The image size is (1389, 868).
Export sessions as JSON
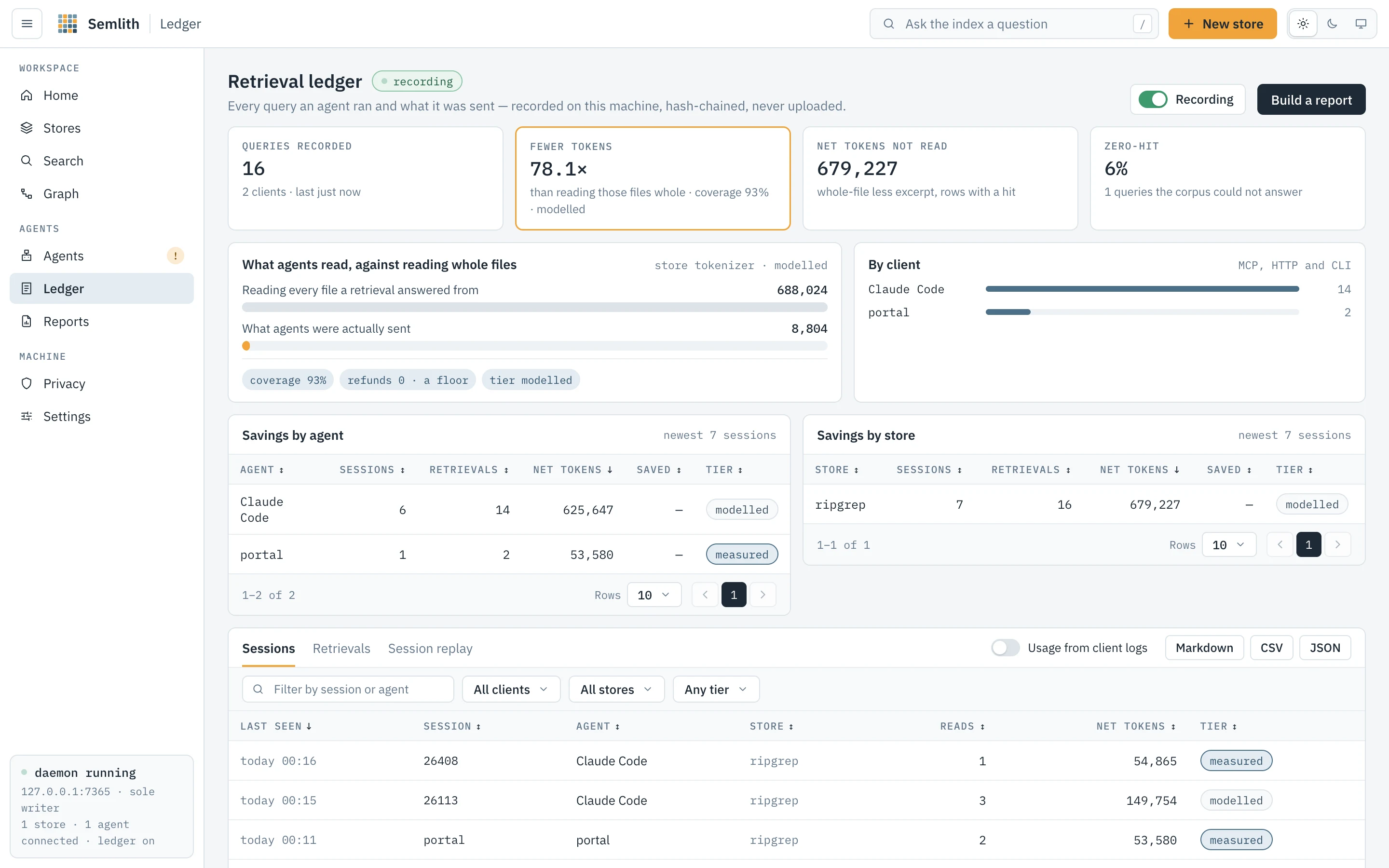coord(1325,648)
